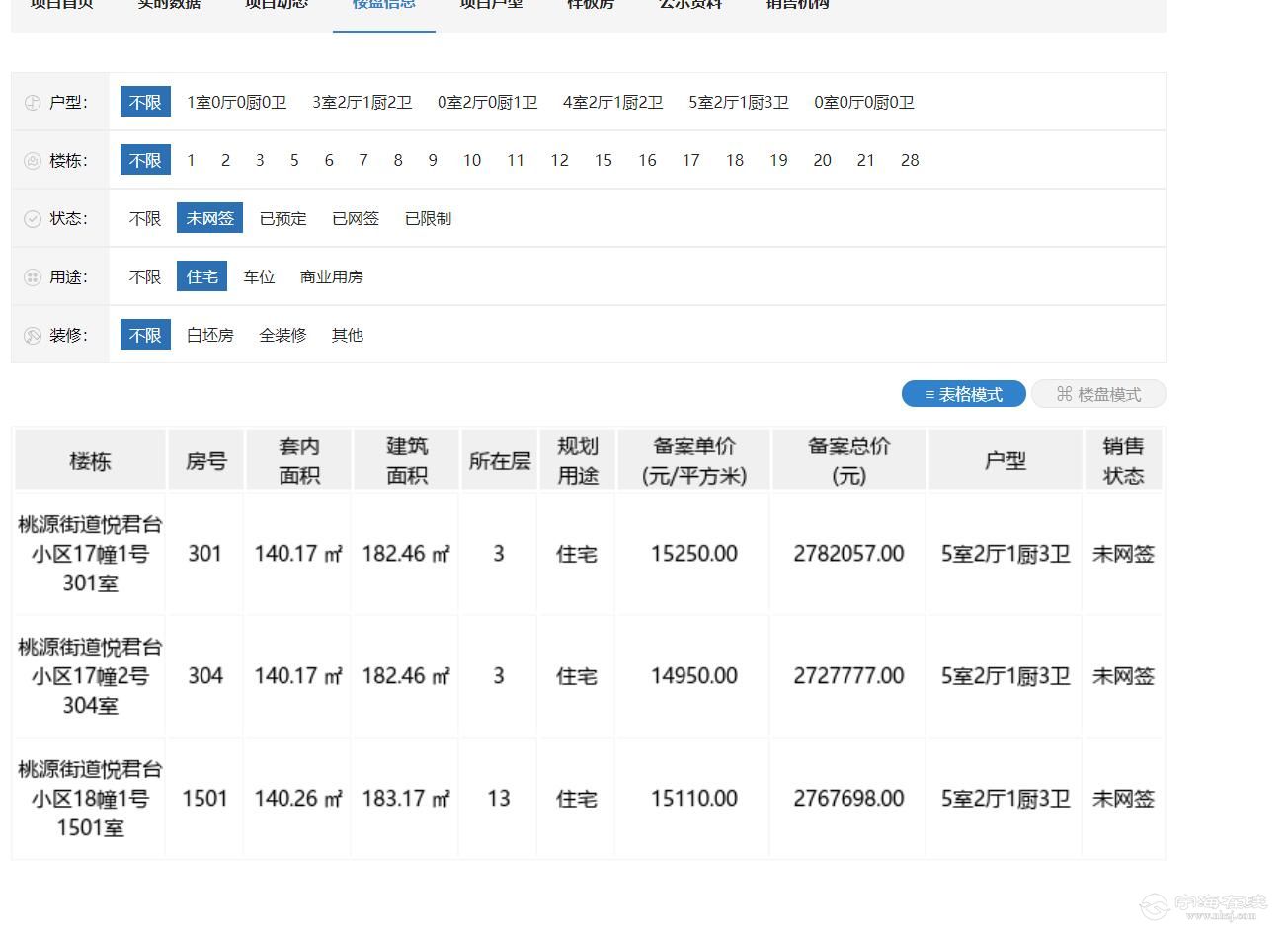Viewport: 1288px width, 935px height.
Task: Select the 未网签 status filter
Action: [x=209, y=218]
